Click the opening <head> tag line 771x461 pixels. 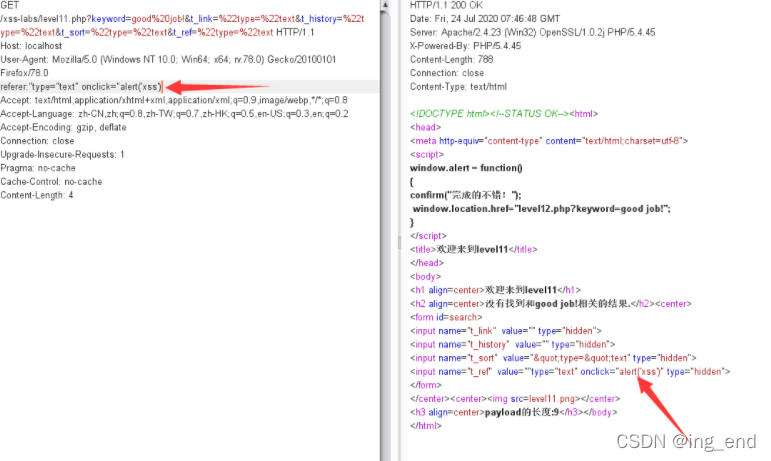(425, 127)
